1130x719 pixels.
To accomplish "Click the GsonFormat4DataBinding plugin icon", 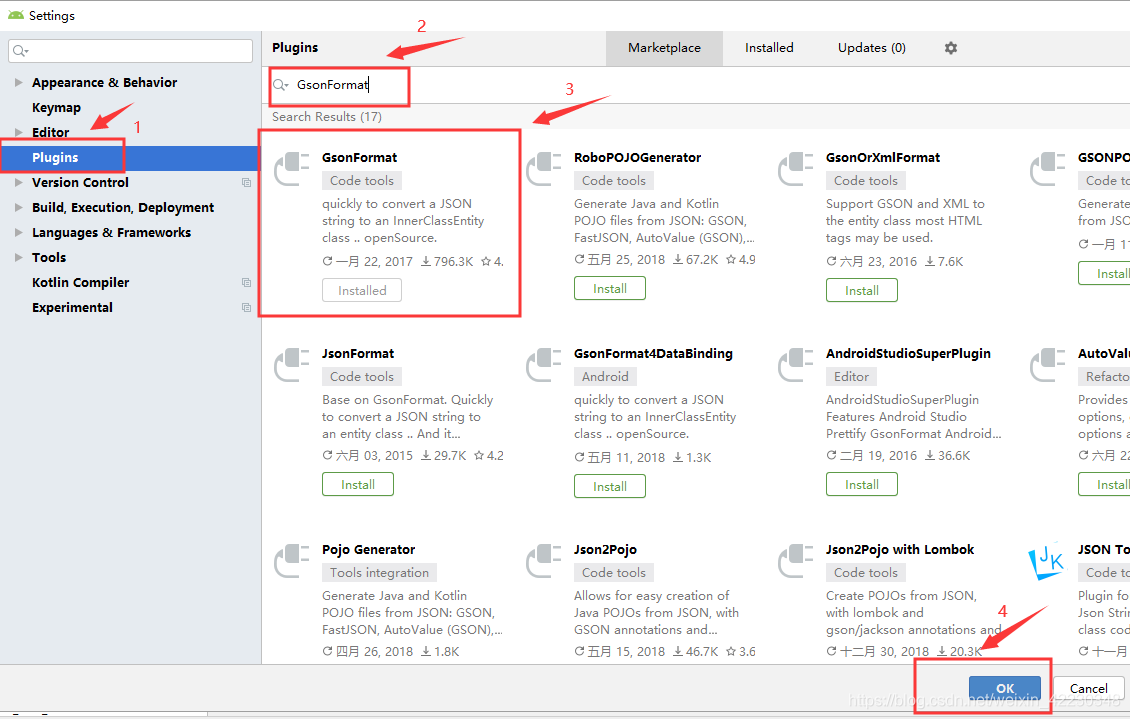I will 544,365.
